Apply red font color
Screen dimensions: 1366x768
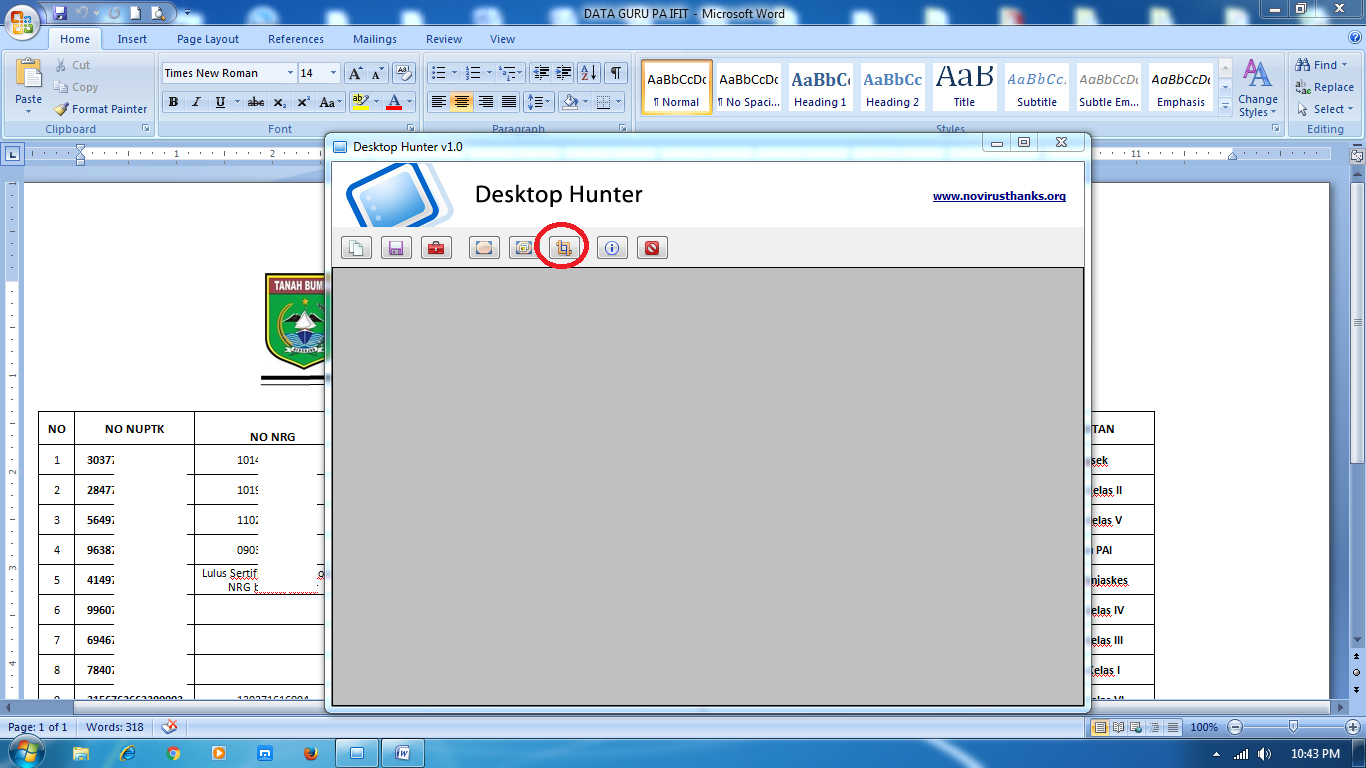point(395,102)
